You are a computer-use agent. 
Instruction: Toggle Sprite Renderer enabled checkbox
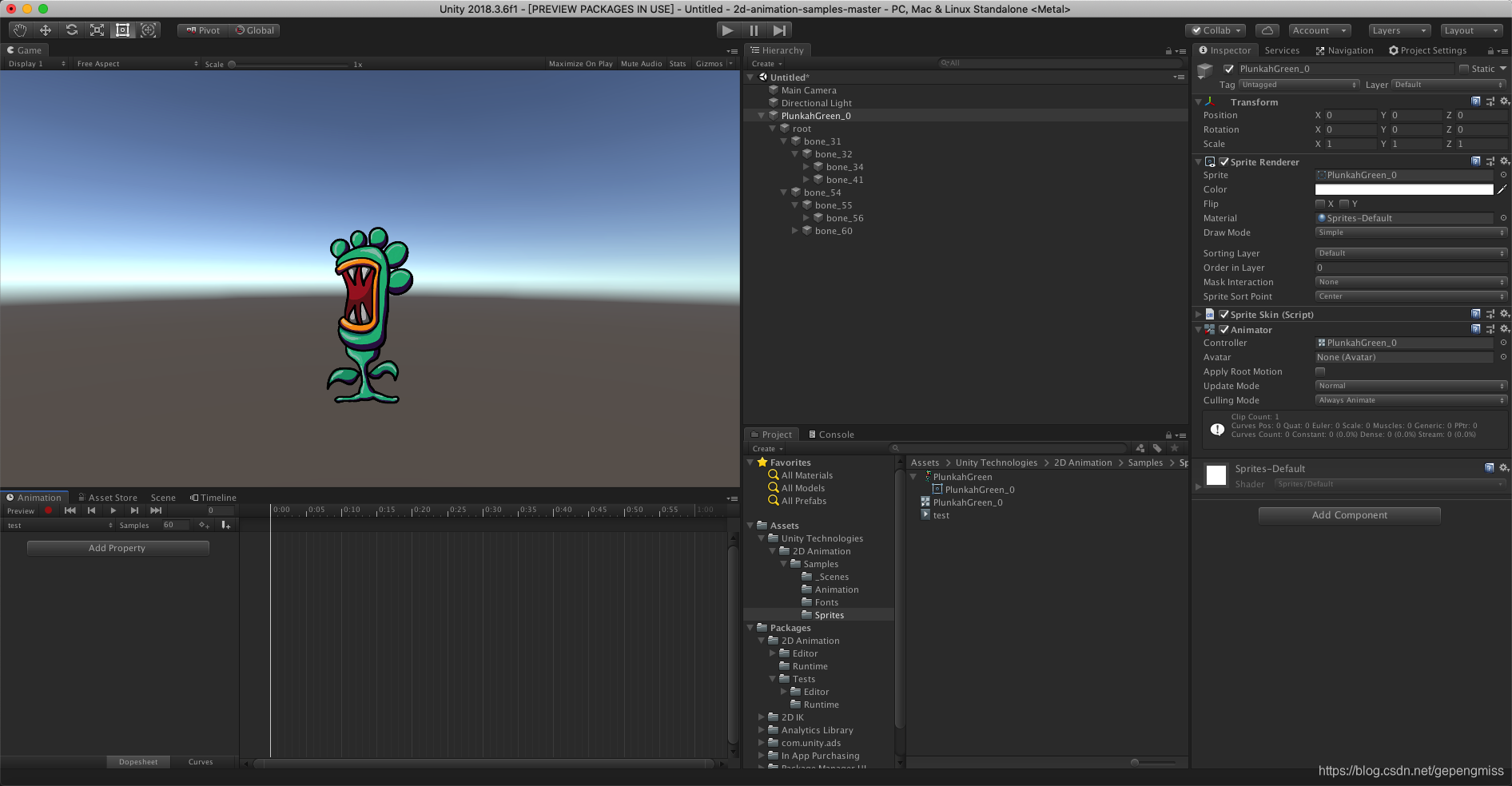[1224, 161]
